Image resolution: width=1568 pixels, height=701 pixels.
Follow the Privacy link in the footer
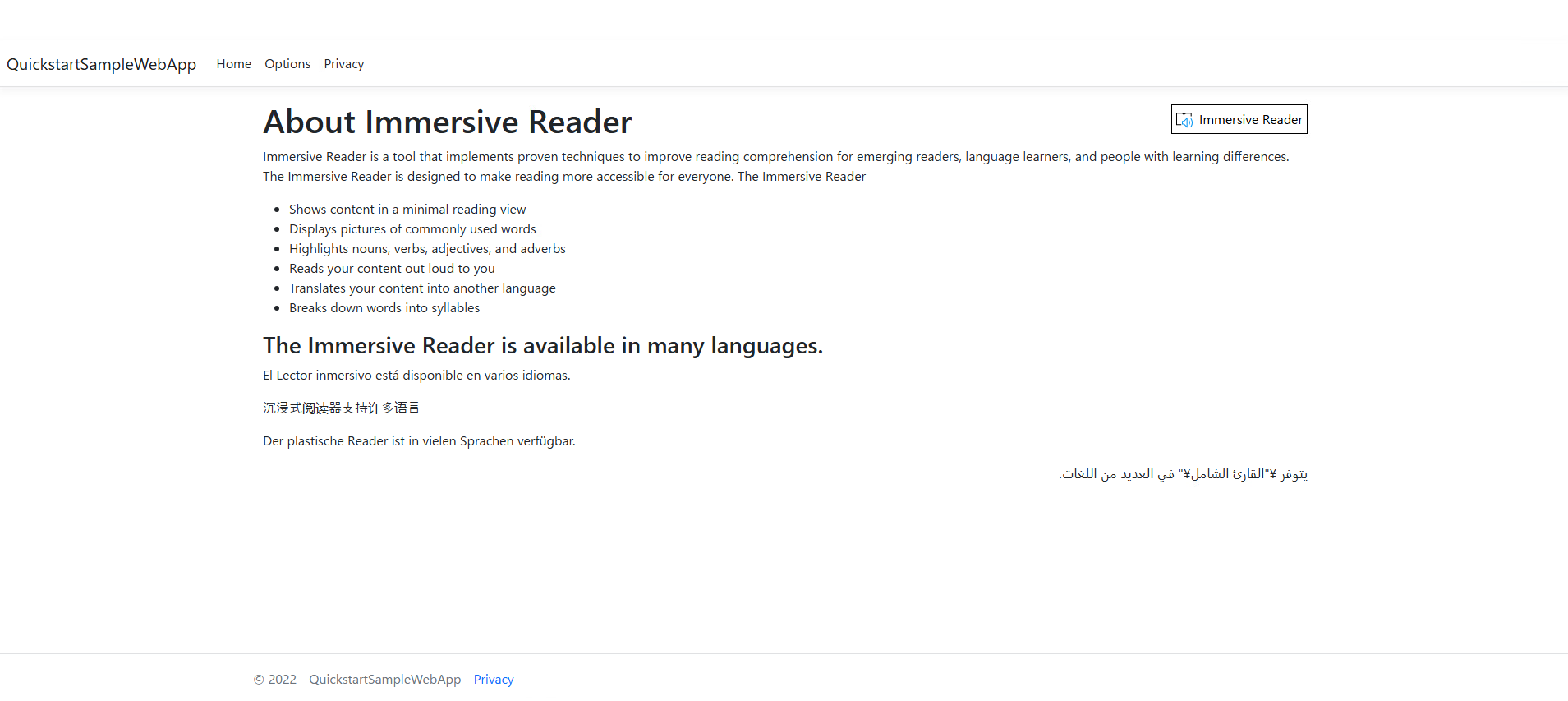click(494, 680)
